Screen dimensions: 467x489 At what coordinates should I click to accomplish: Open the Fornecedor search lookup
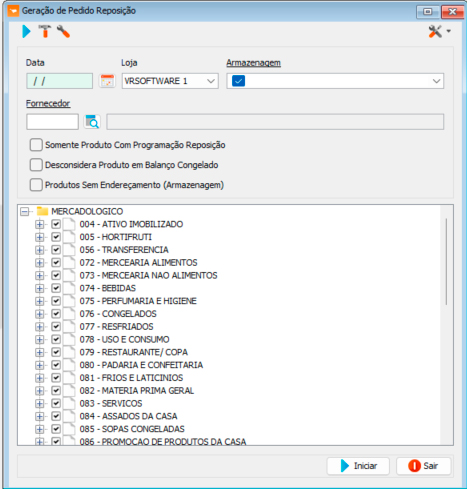[x=92, y=122]
